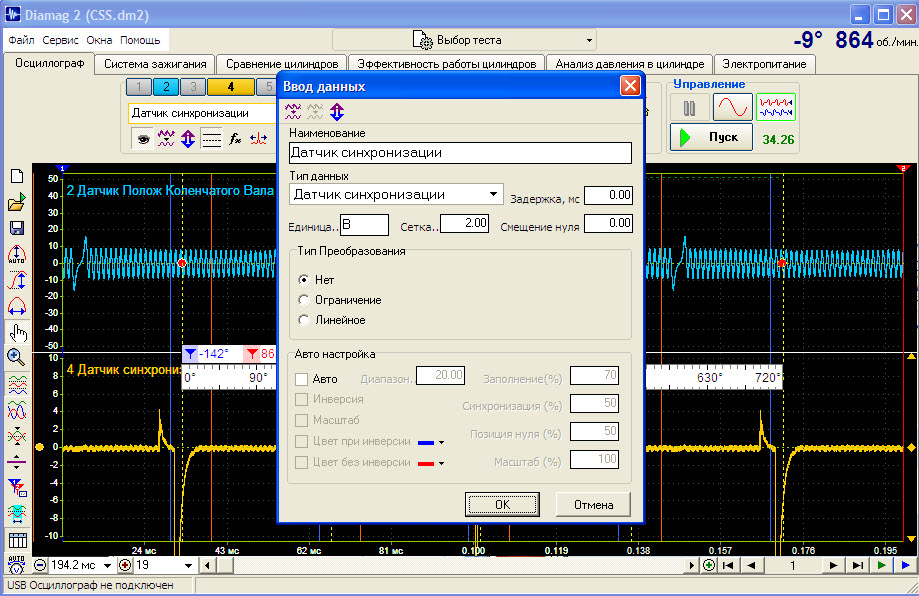Viewport: 919px width, 596px height.
Task: Click the minus zoom-out icon next to 194.2 мс
Action: coord(40,566)
